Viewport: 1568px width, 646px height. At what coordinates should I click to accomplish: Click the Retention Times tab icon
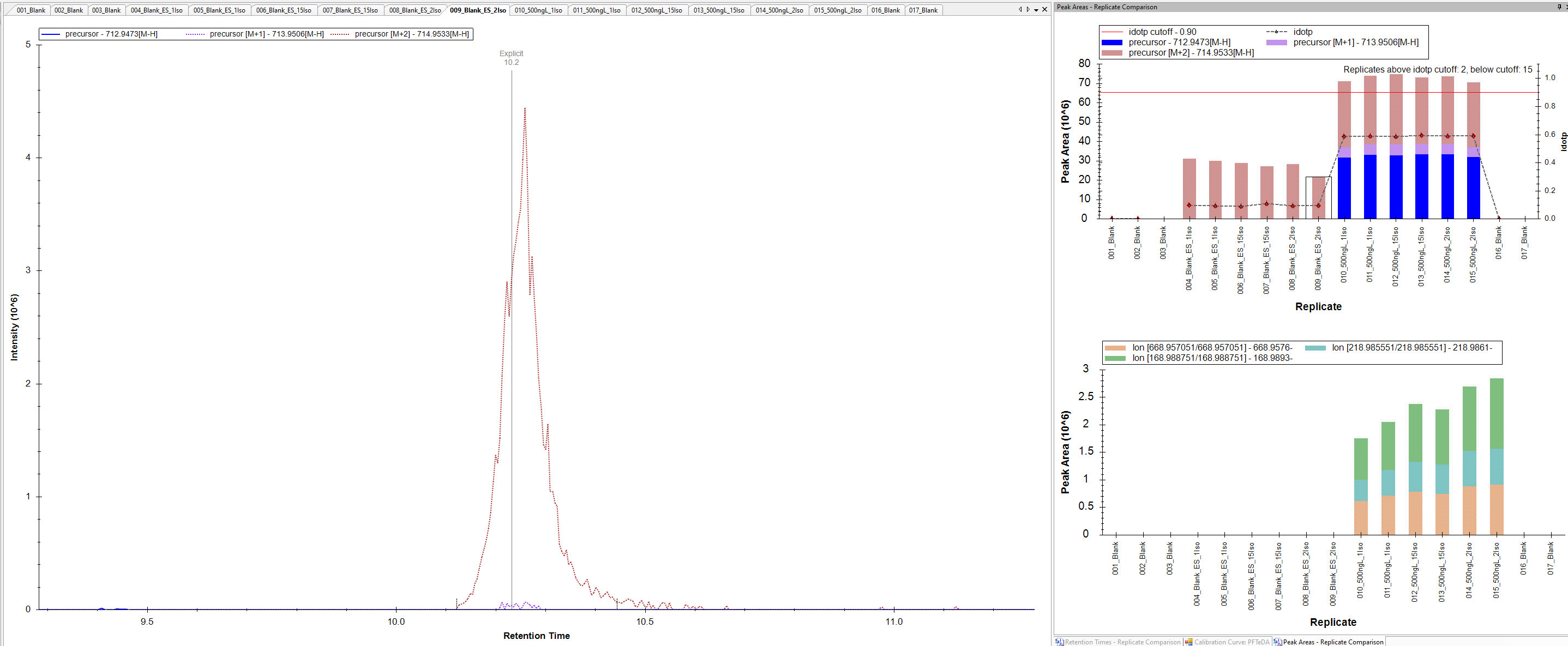tap(1060, 642)
